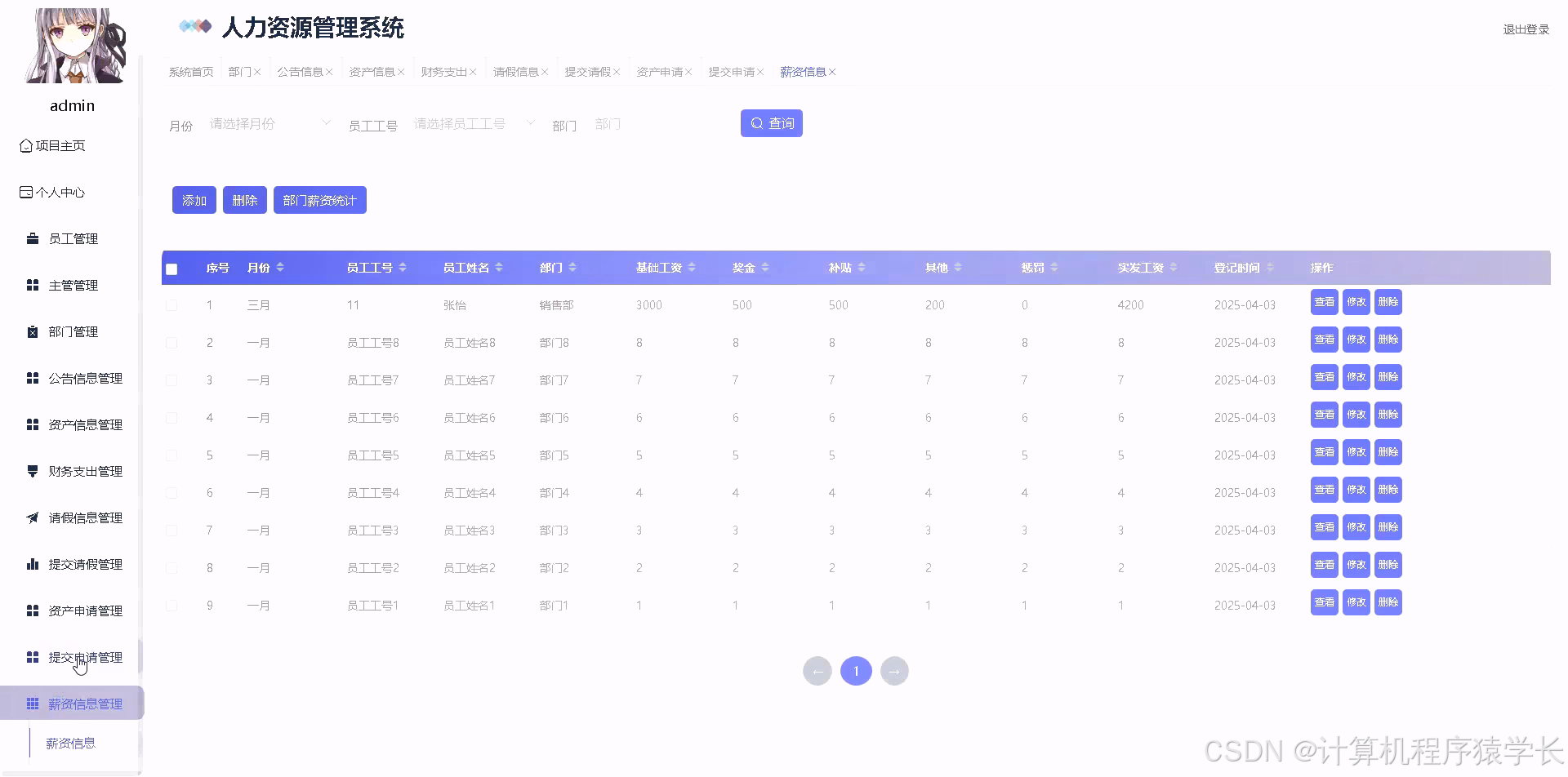
Task: Click the 请假信息管理 paper-plane icon
Action: pyautogui.click(x=32, y=517)
